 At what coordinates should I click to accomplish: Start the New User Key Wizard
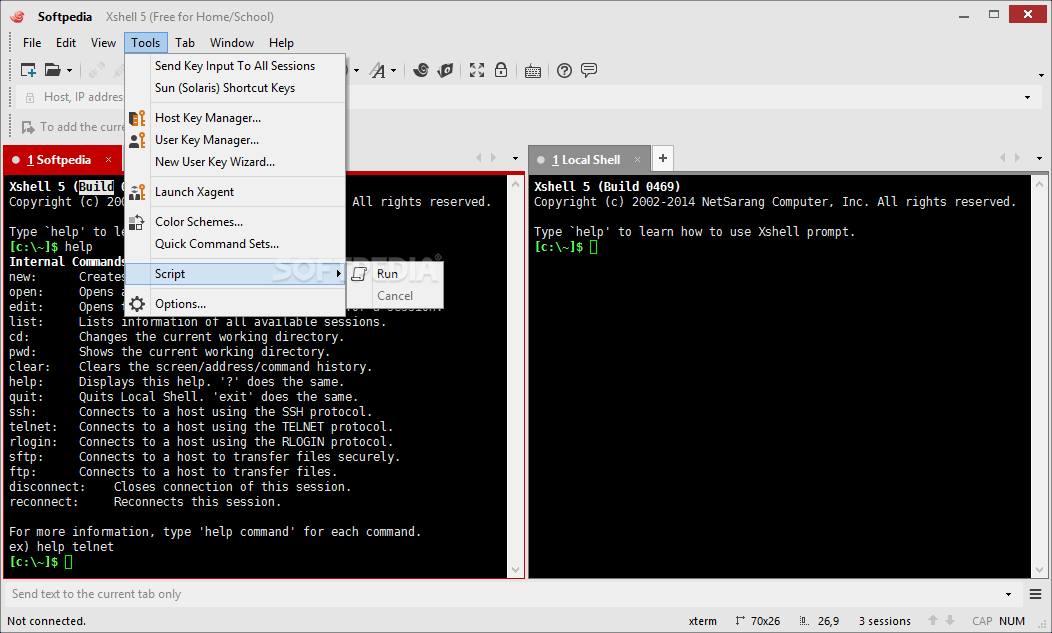click(x=235, y=162)
